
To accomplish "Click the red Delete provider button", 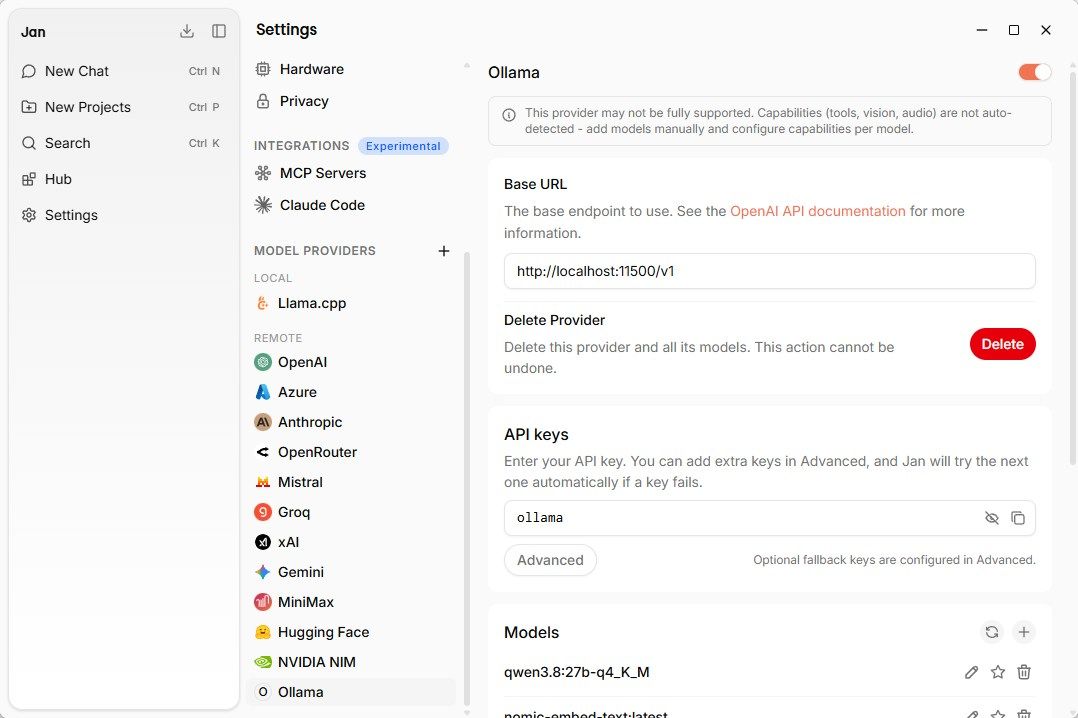I will pos(1002,344).
